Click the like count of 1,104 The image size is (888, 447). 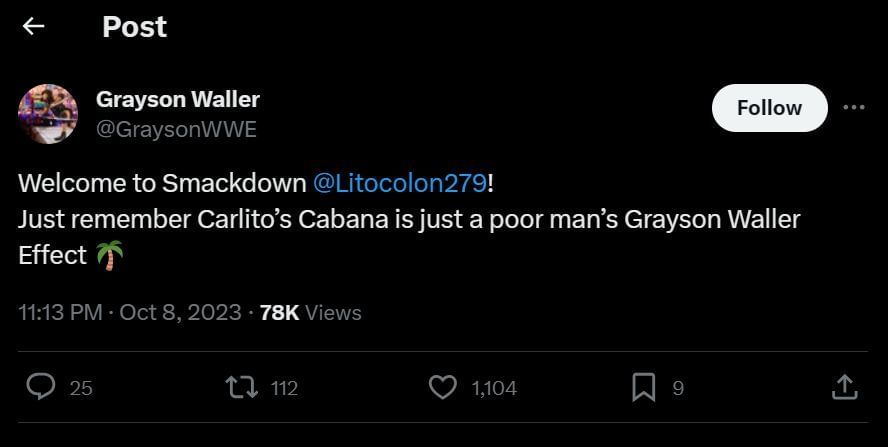click(494, 388)
